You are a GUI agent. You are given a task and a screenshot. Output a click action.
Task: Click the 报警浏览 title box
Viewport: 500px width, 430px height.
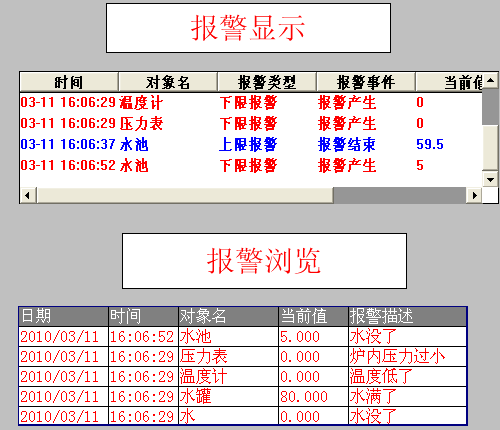[264, 261]
